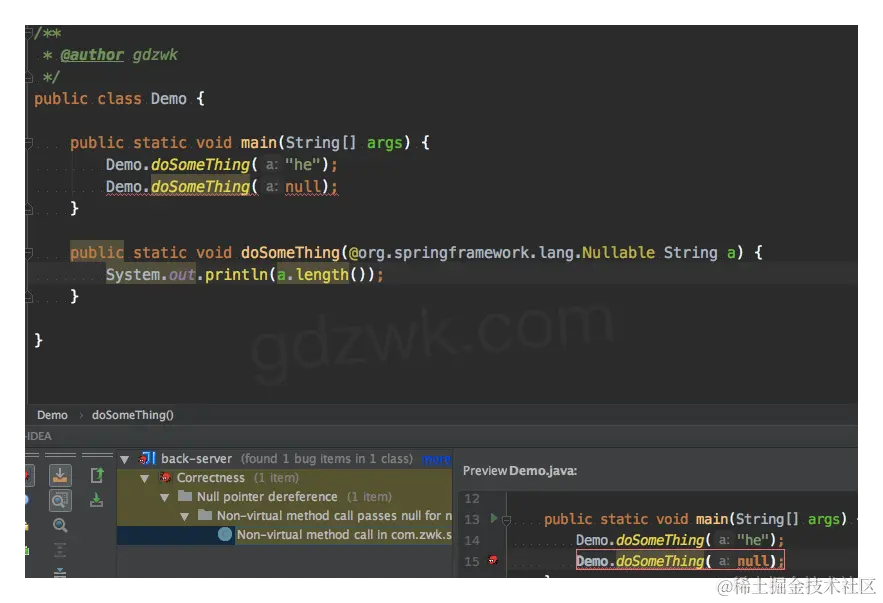
Task: Toggle the fold marker at the Javadoc comment start
Action: click(29, 33)
